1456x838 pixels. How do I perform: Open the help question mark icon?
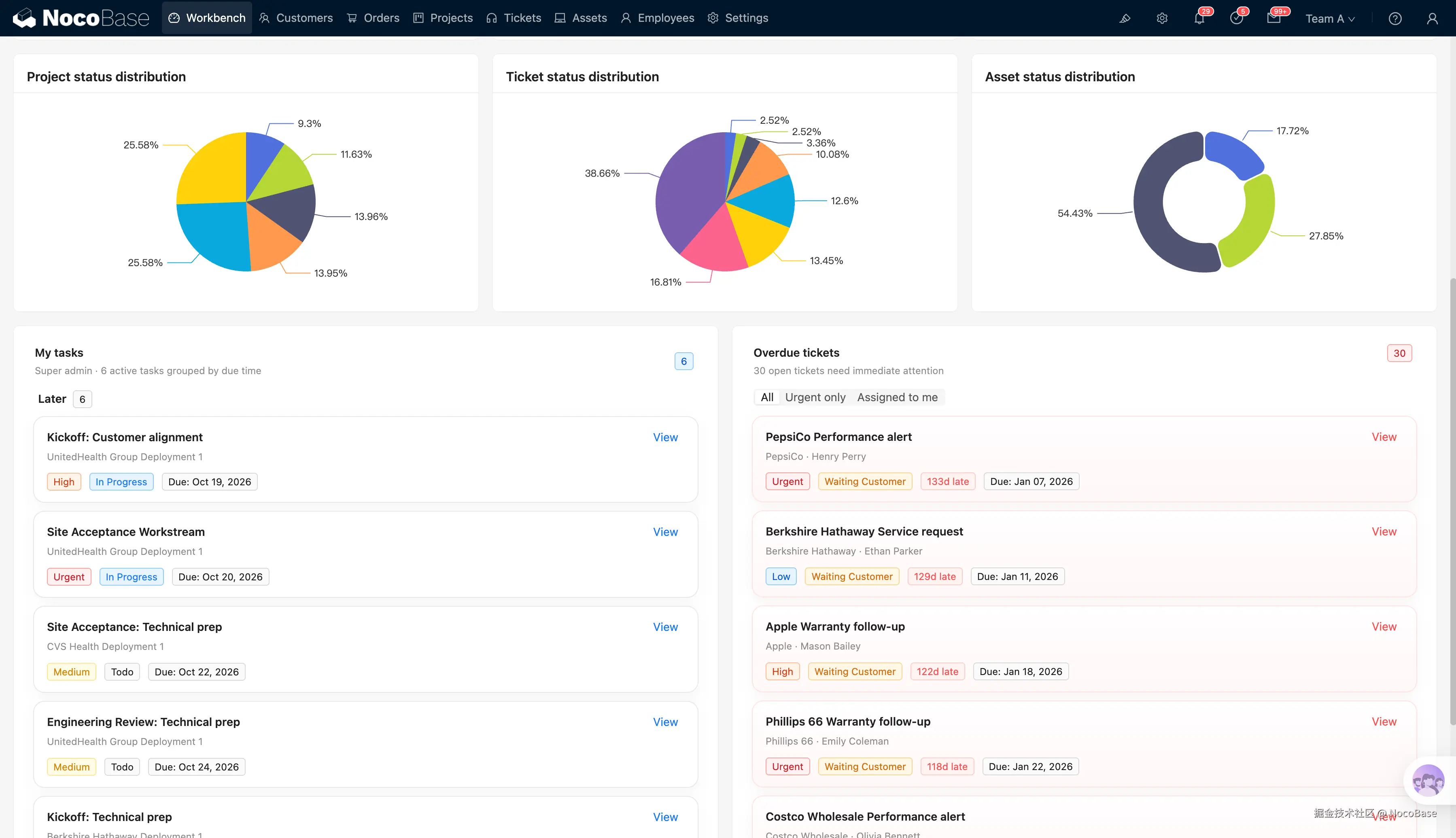click(x=1395, y=19)
